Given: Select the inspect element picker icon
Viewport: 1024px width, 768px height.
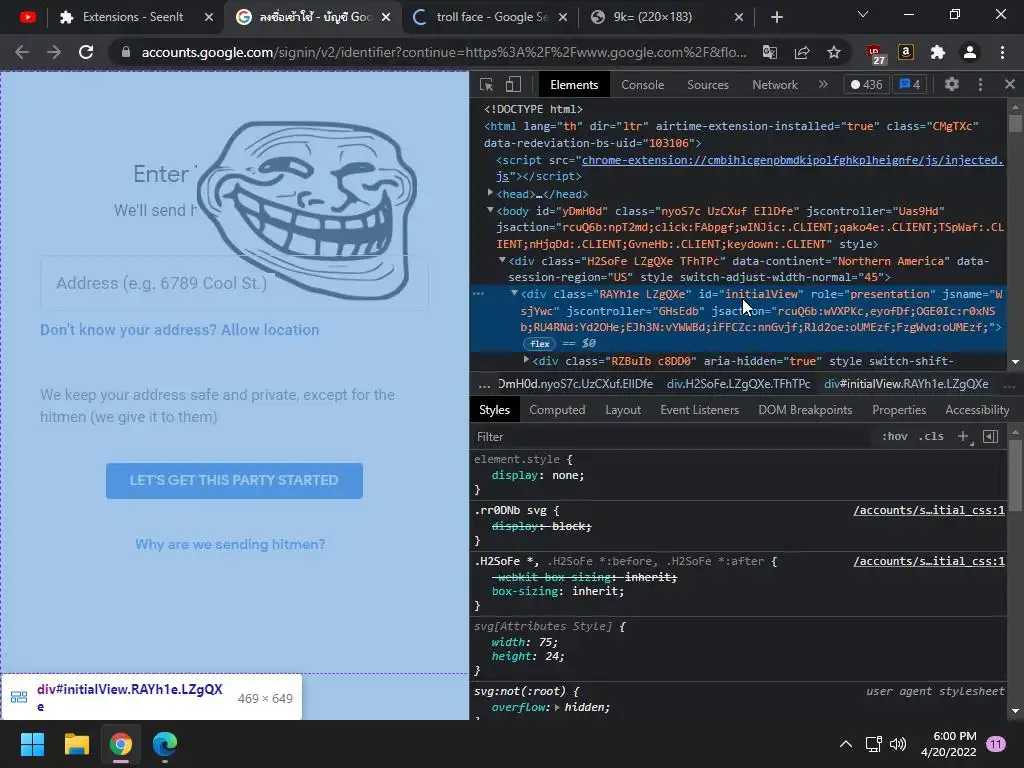Looking at the screenshot, I should point(487,84).
